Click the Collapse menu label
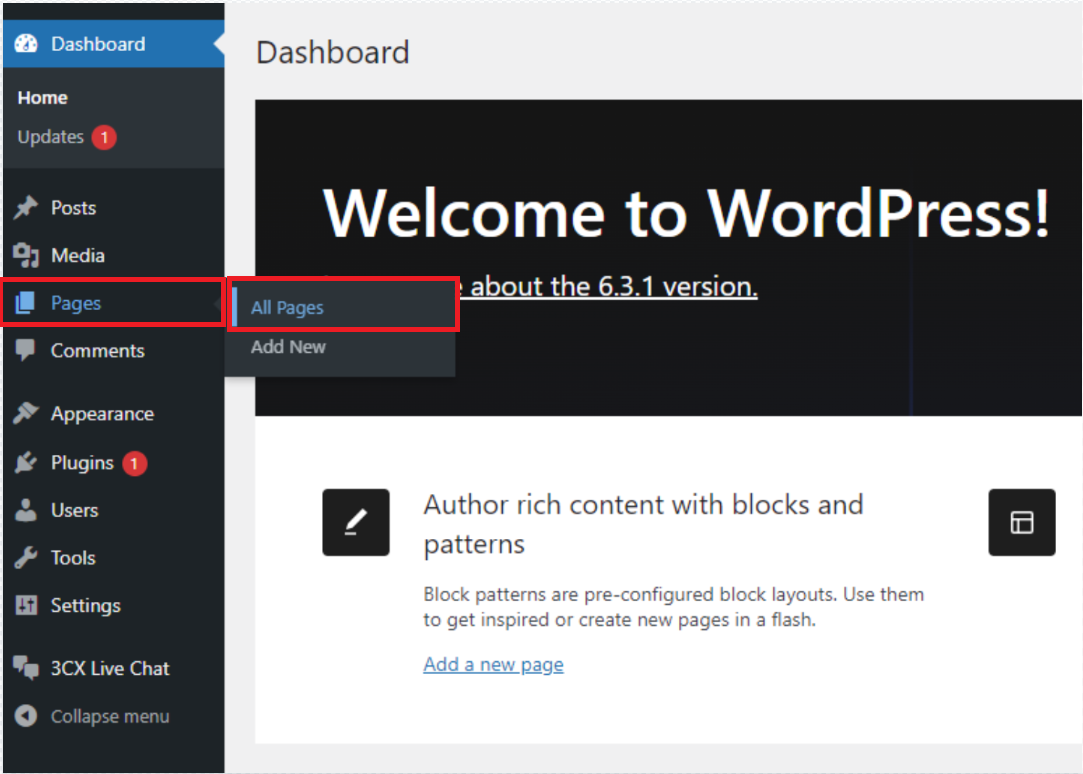 110,717
